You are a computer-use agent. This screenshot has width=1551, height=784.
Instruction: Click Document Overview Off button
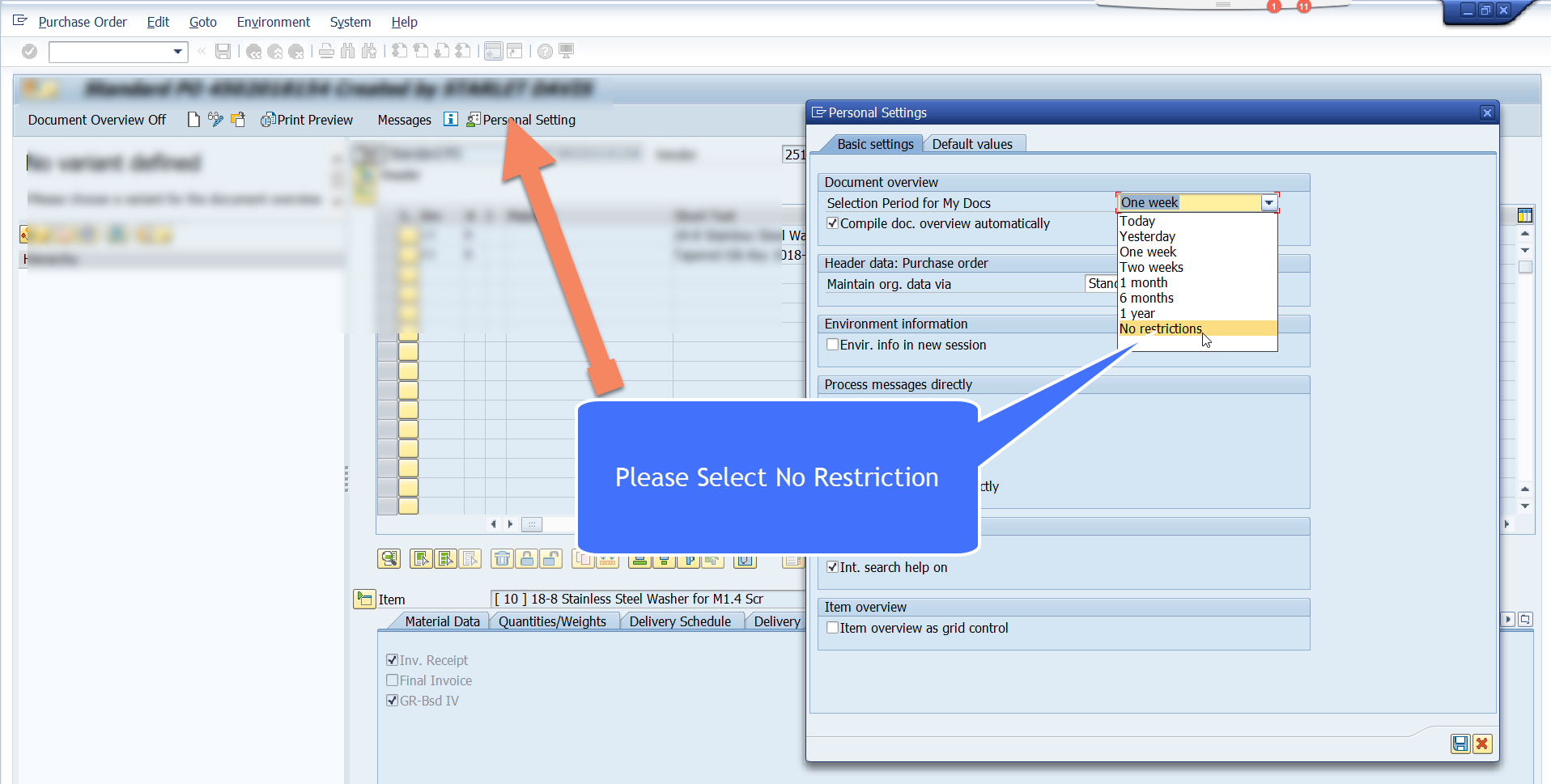coord(97,120)
